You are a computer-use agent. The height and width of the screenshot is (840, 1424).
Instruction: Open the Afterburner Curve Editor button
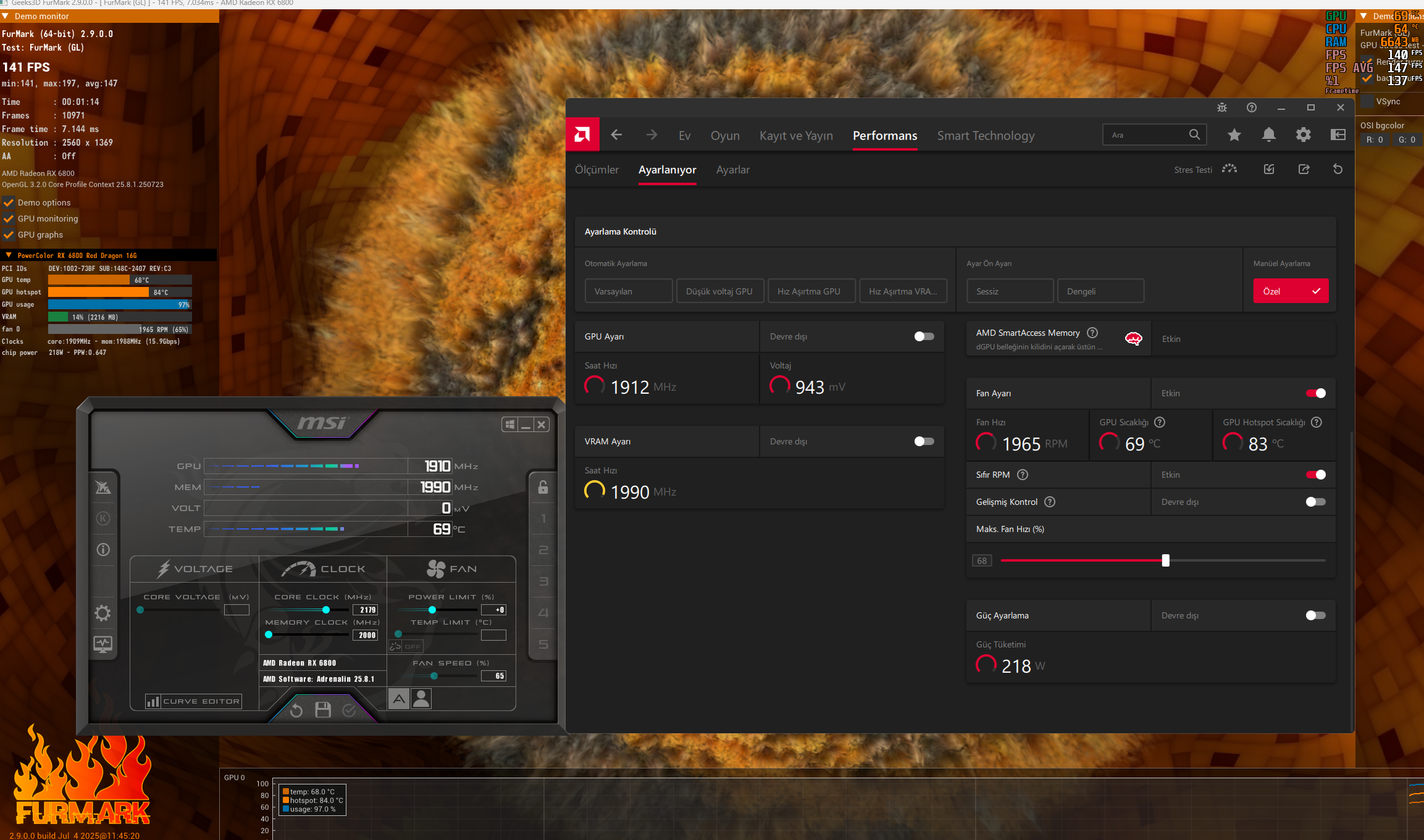[193, 701]
